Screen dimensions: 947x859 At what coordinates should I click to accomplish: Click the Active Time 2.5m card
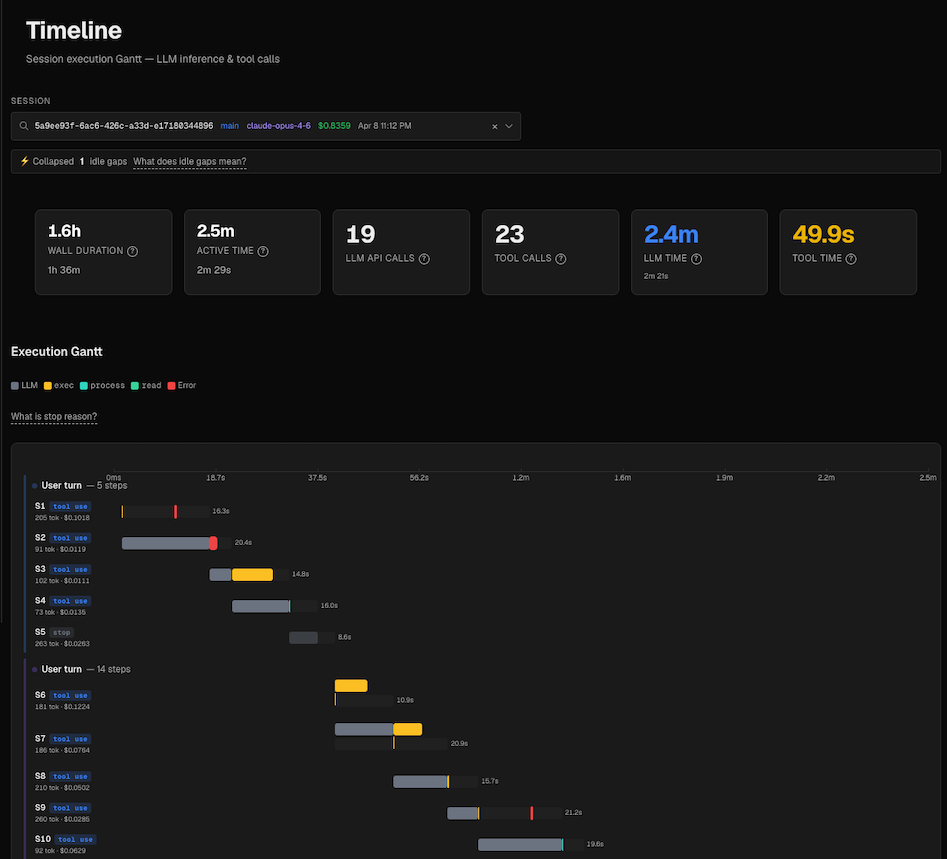pos(252,252)
